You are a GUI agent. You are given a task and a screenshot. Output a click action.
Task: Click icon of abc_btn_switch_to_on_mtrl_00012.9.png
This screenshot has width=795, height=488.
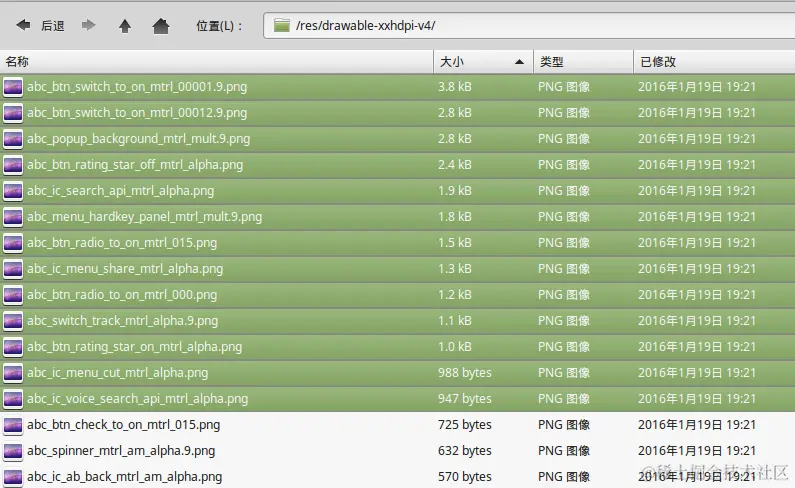click(x=13, y=113)
